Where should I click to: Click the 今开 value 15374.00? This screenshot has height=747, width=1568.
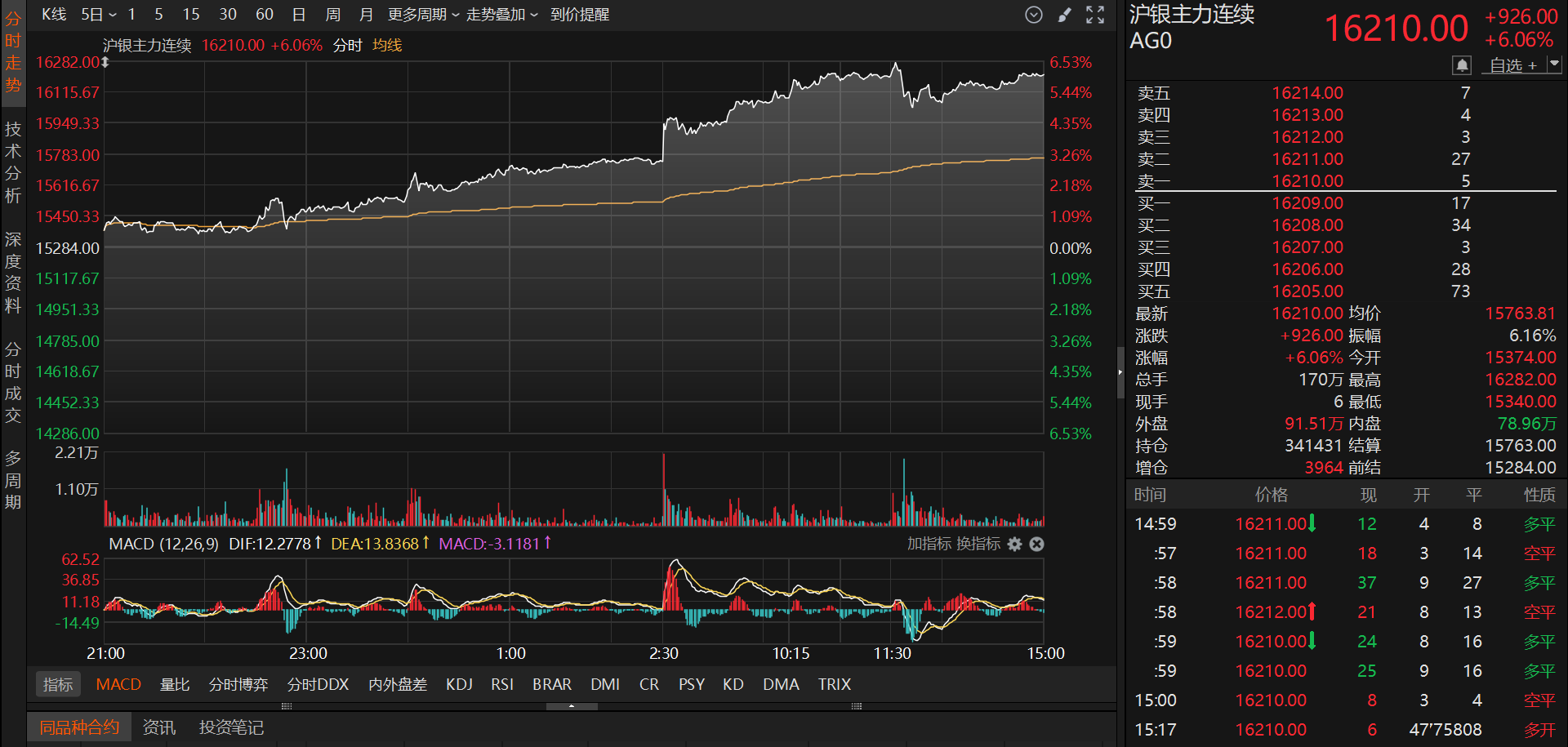tap(1521, 358)
